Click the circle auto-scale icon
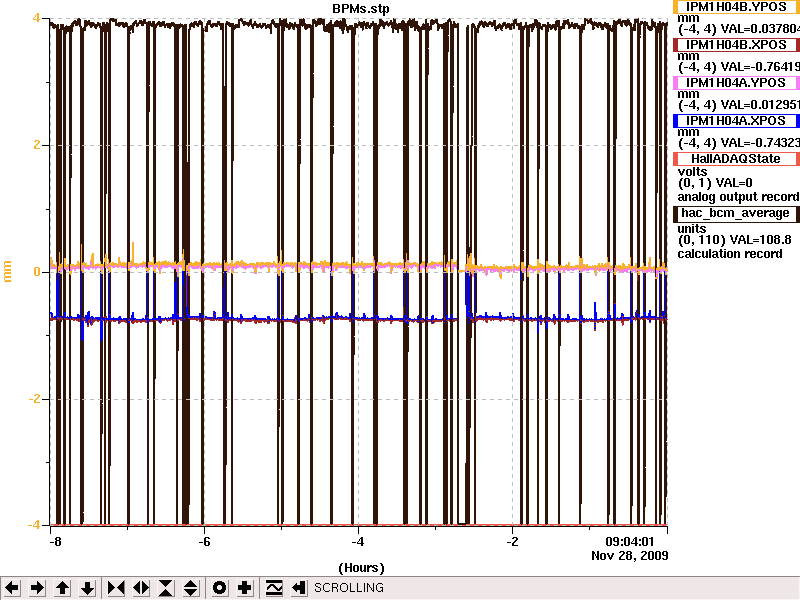The width and height of the screenshot is (800, 600). point(219,588)
